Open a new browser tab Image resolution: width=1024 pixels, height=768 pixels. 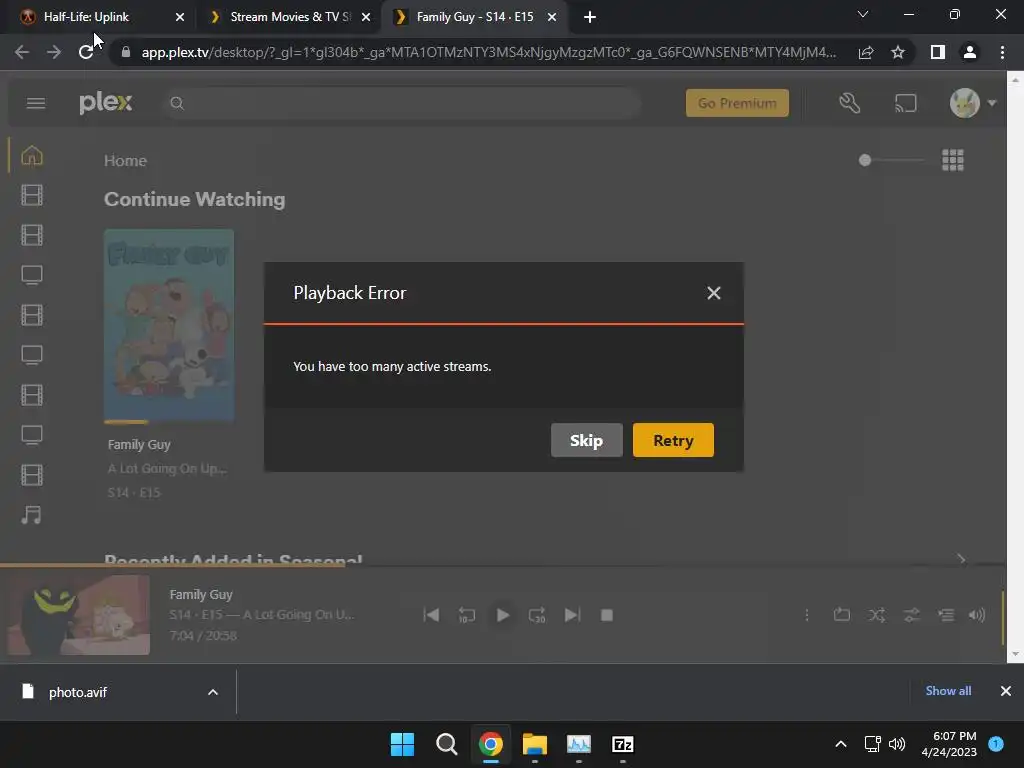590,17
